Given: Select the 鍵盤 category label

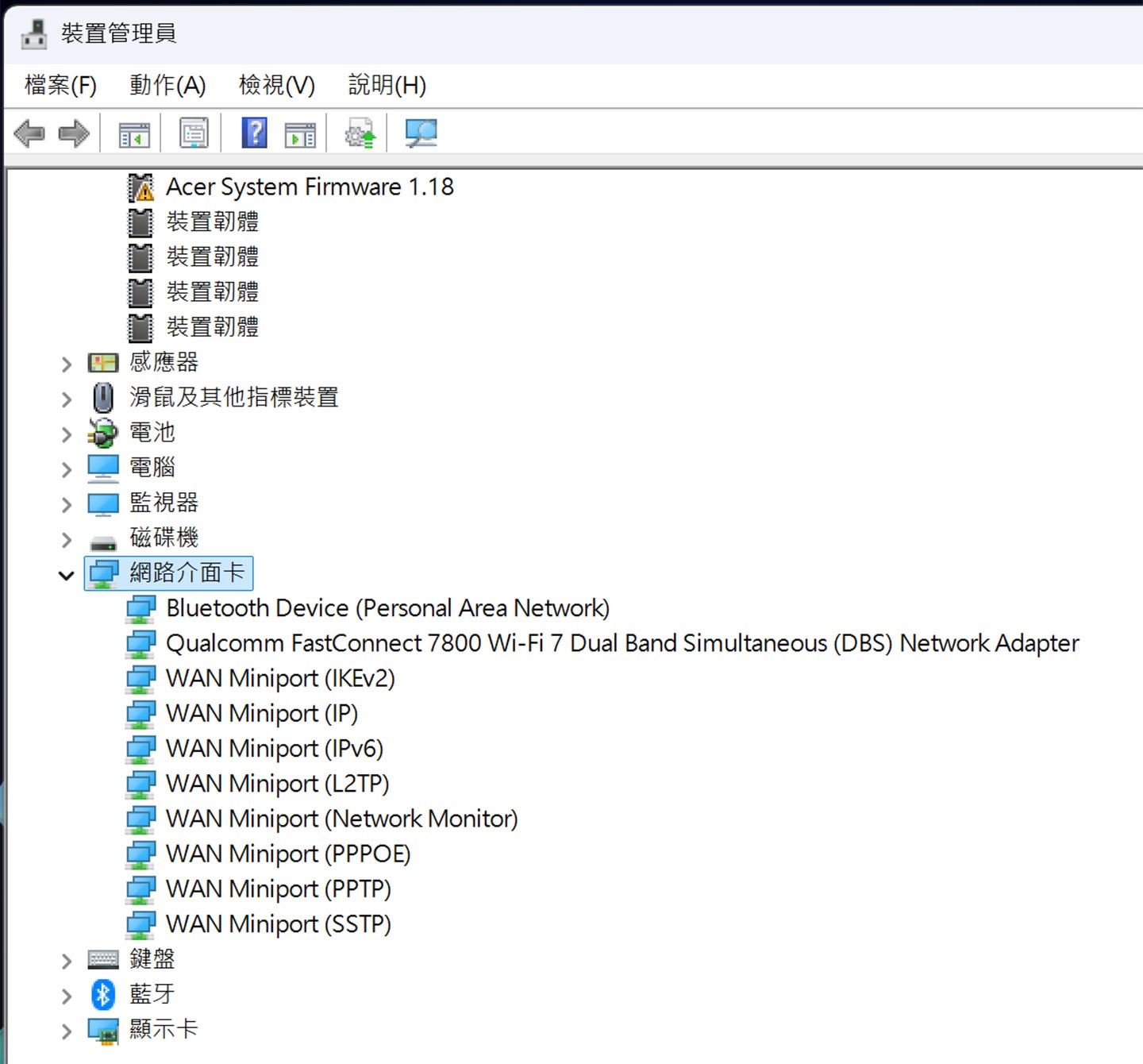Looking at the screenshot, I should [152, 959].
